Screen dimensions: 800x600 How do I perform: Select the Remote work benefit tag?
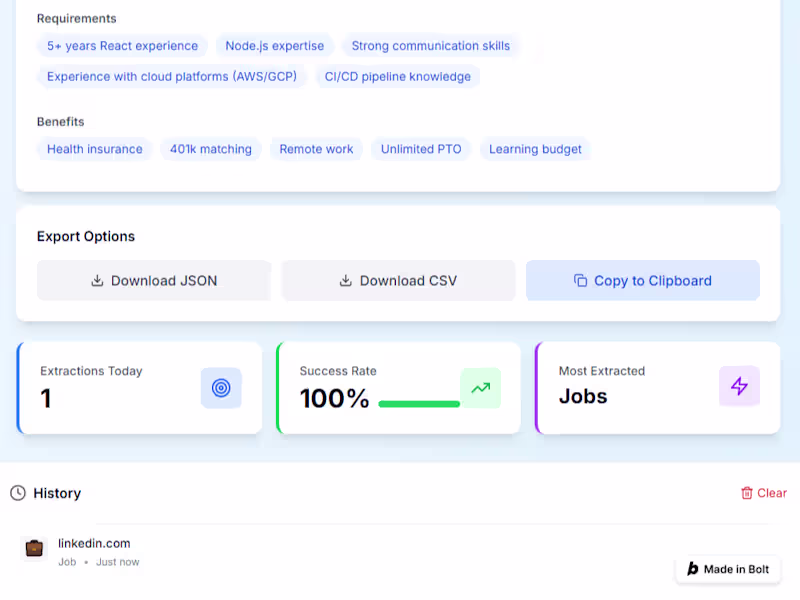point(316,149)
